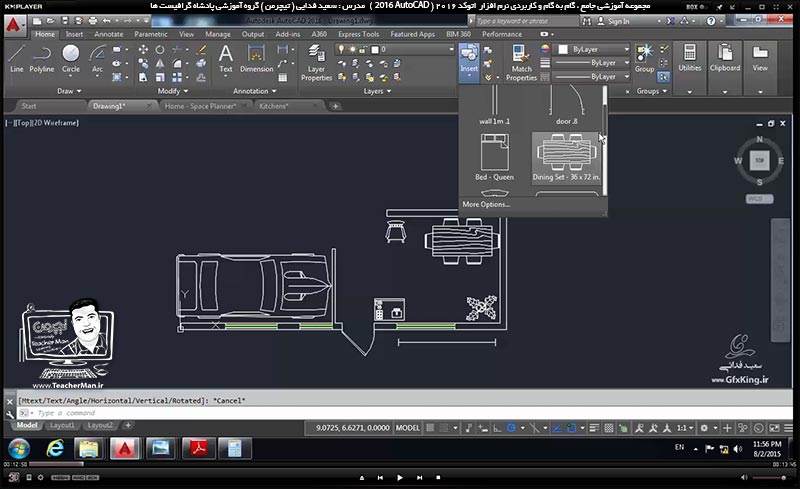Expand the Modify panel

coord(172,91)
